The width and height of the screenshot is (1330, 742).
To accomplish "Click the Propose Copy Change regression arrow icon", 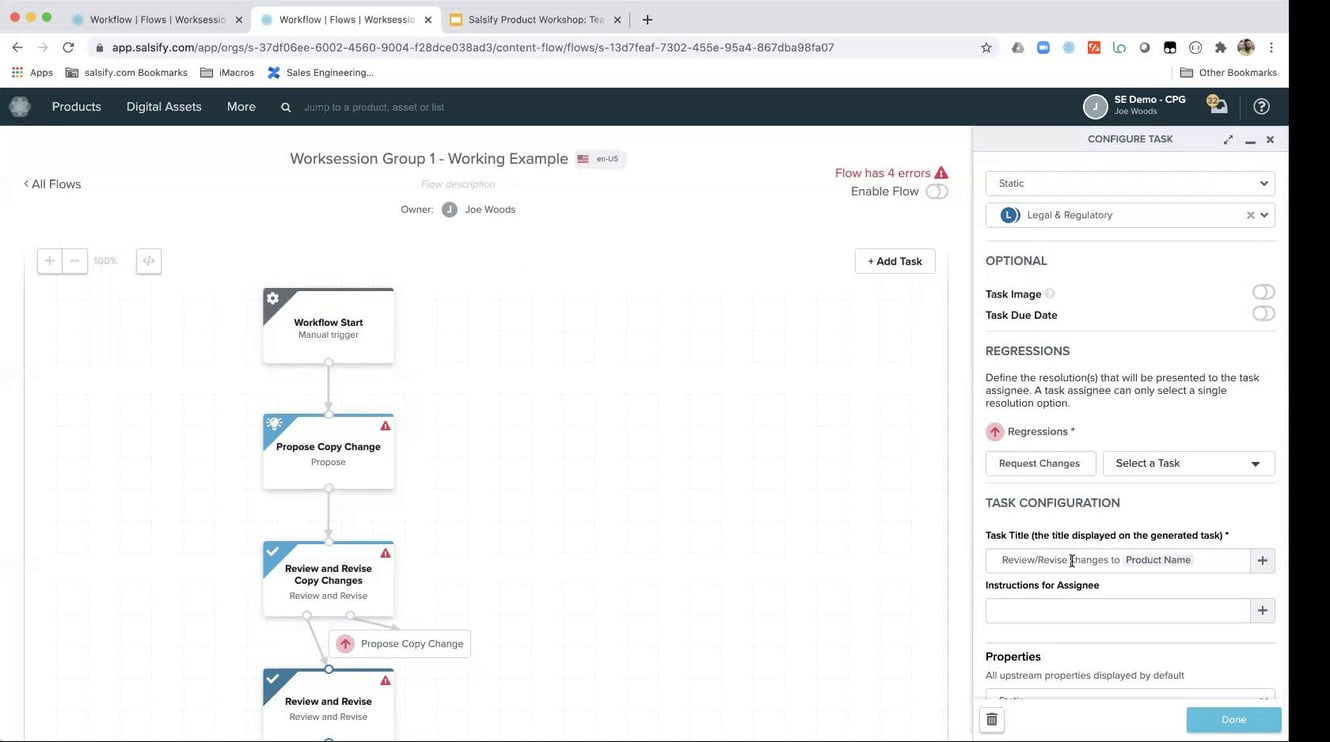I will (345, 644).
